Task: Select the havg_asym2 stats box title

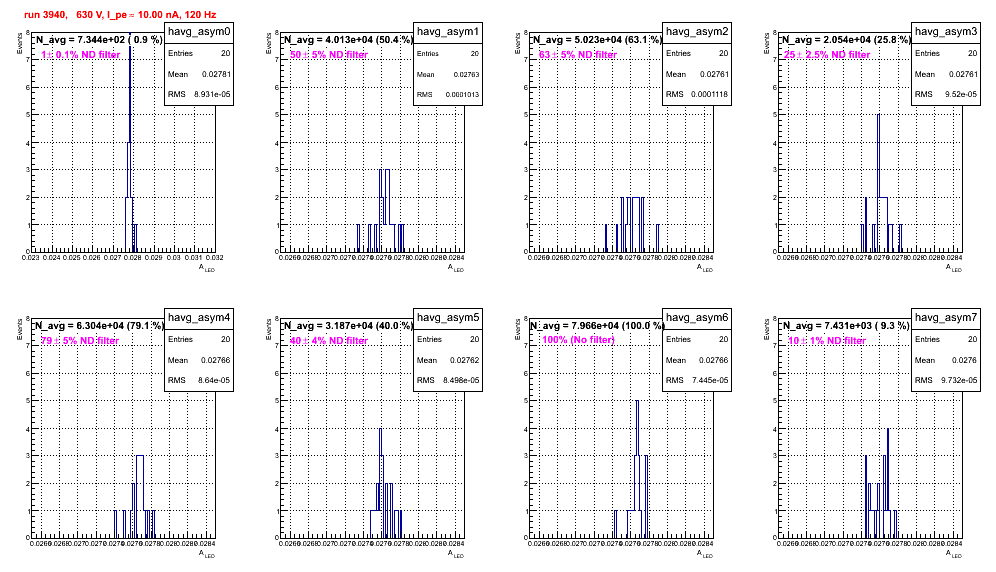Action: (x=697, y=32)
